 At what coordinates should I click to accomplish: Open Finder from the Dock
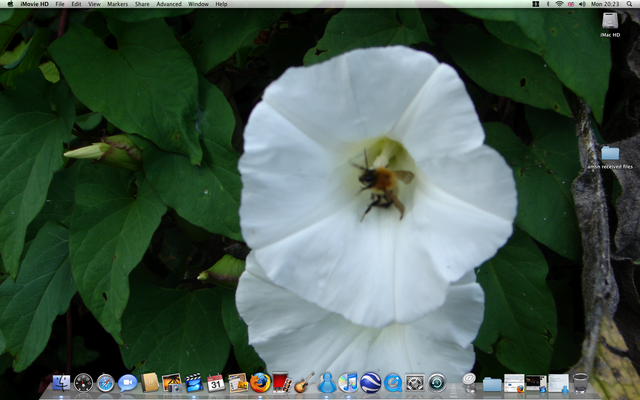coord(61,383)
